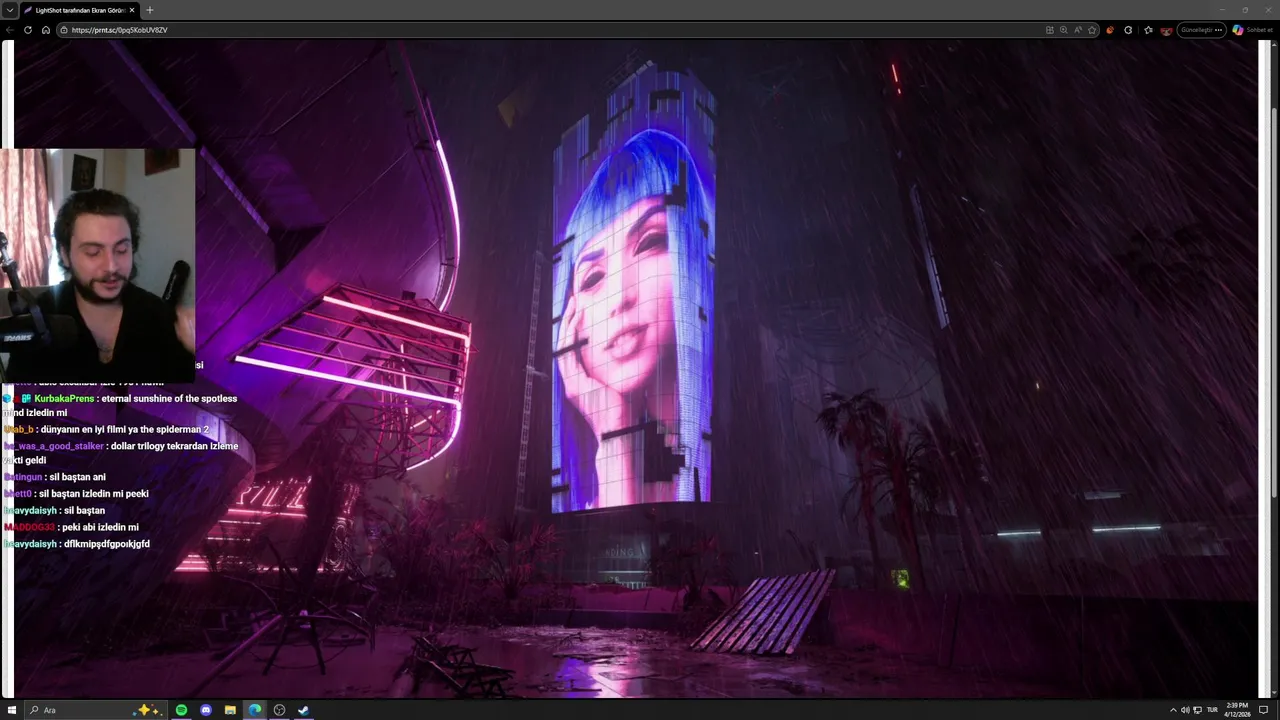
Task: Open the browser home page icon
Action: pos(46,30)
